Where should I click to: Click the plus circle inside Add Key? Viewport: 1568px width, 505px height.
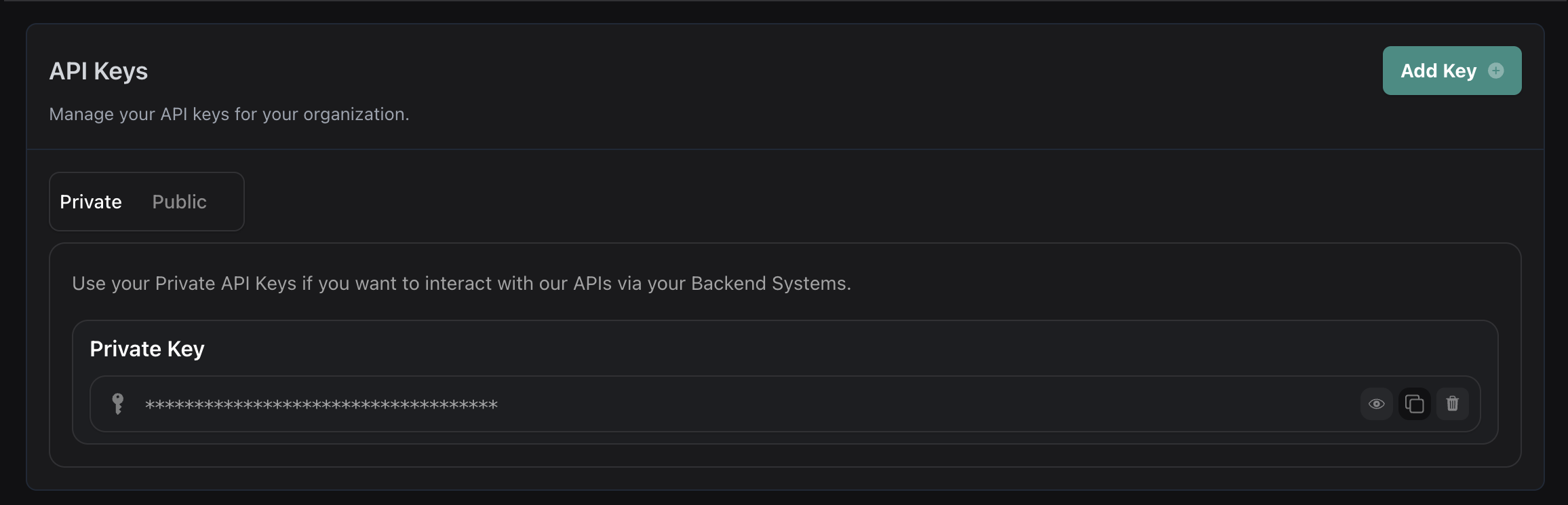1495,71
